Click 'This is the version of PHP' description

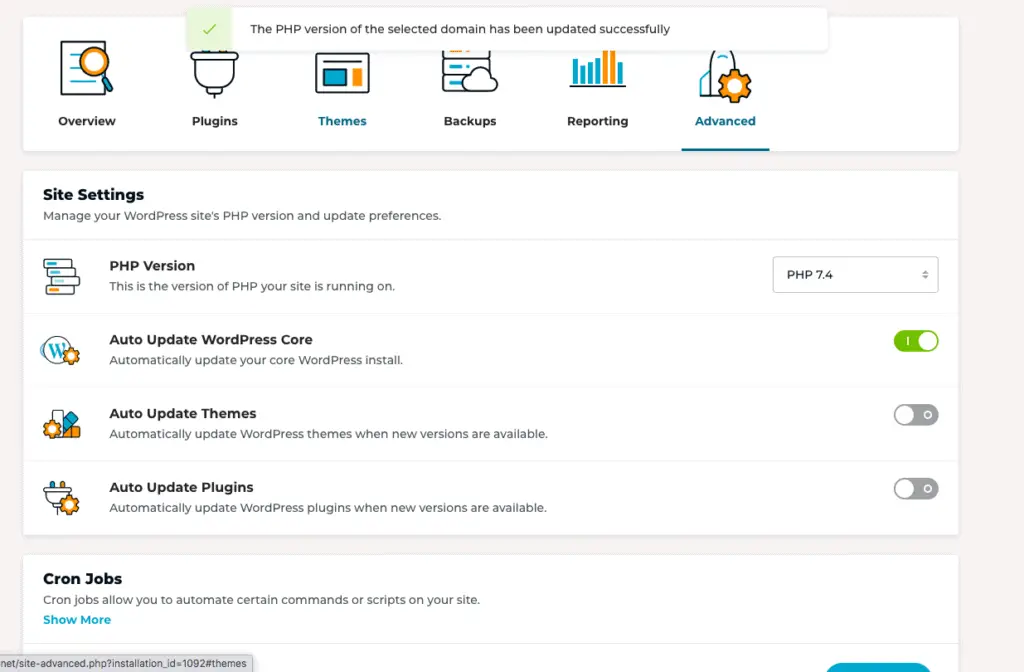pyautogui.click(x=252, y=286)
